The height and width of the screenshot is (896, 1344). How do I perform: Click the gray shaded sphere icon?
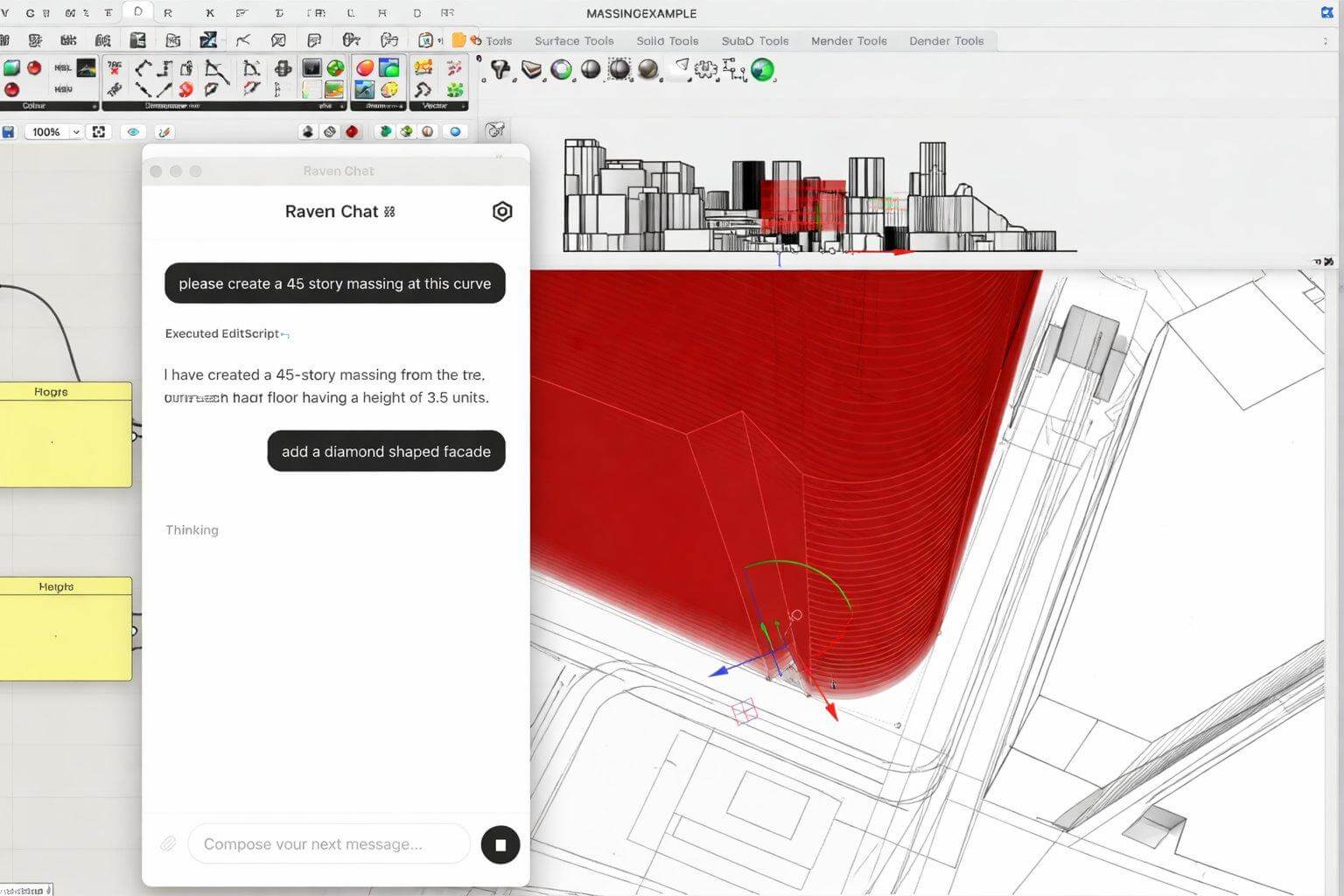point(591,70)
